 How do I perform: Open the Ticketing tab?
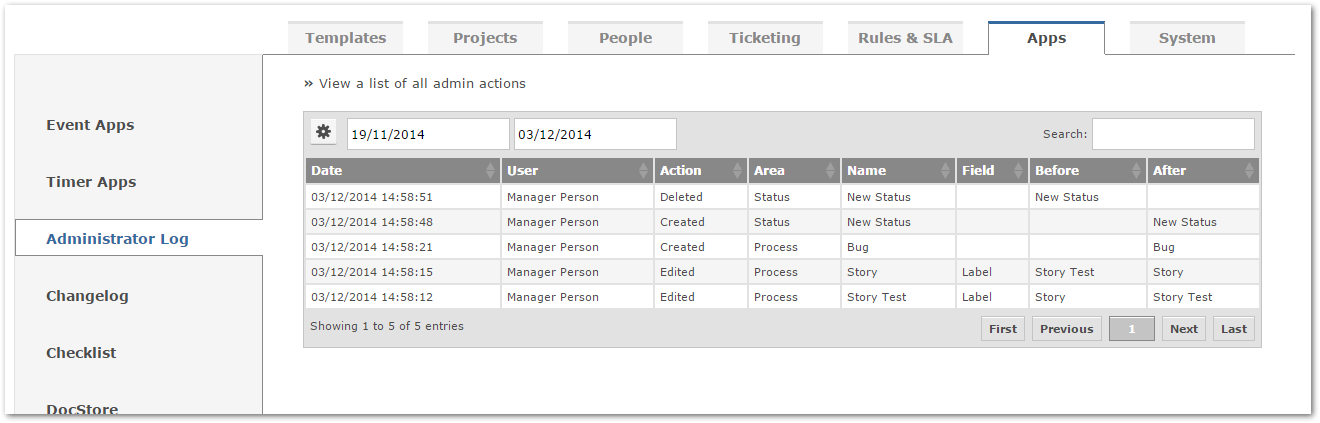[x=765, y=38]
